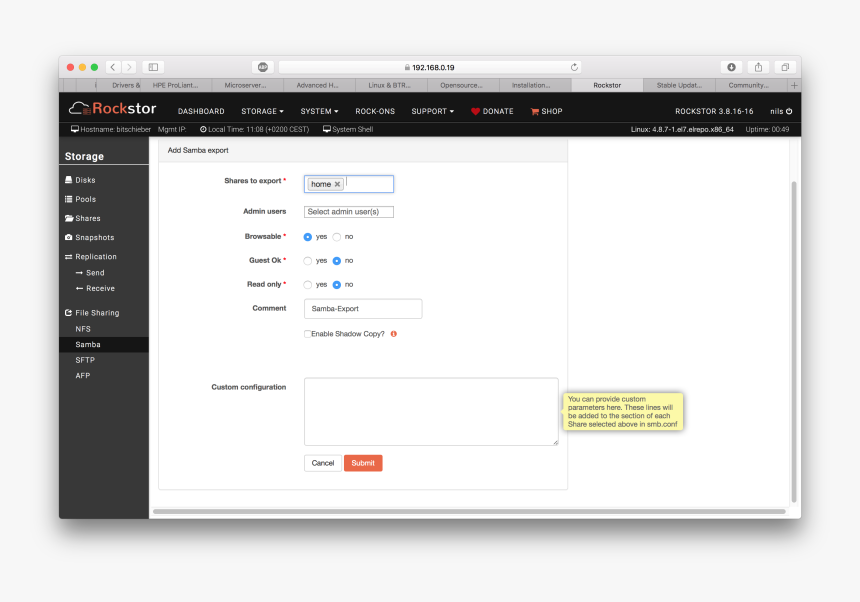This screenshot has width=860, height=602.
Task: Open a new browser tab
Action: click(x=794, y=85)
